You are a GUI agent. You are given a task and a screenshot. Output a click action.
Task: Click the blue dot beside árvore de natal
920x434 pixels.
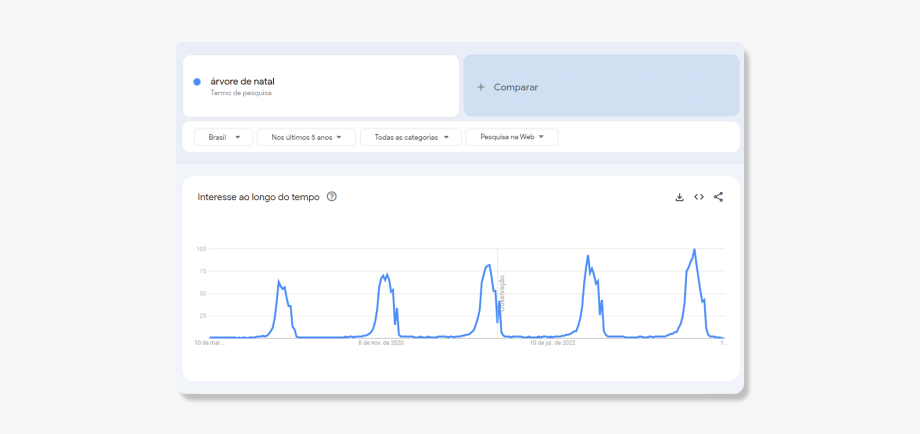tap(197, 82)
